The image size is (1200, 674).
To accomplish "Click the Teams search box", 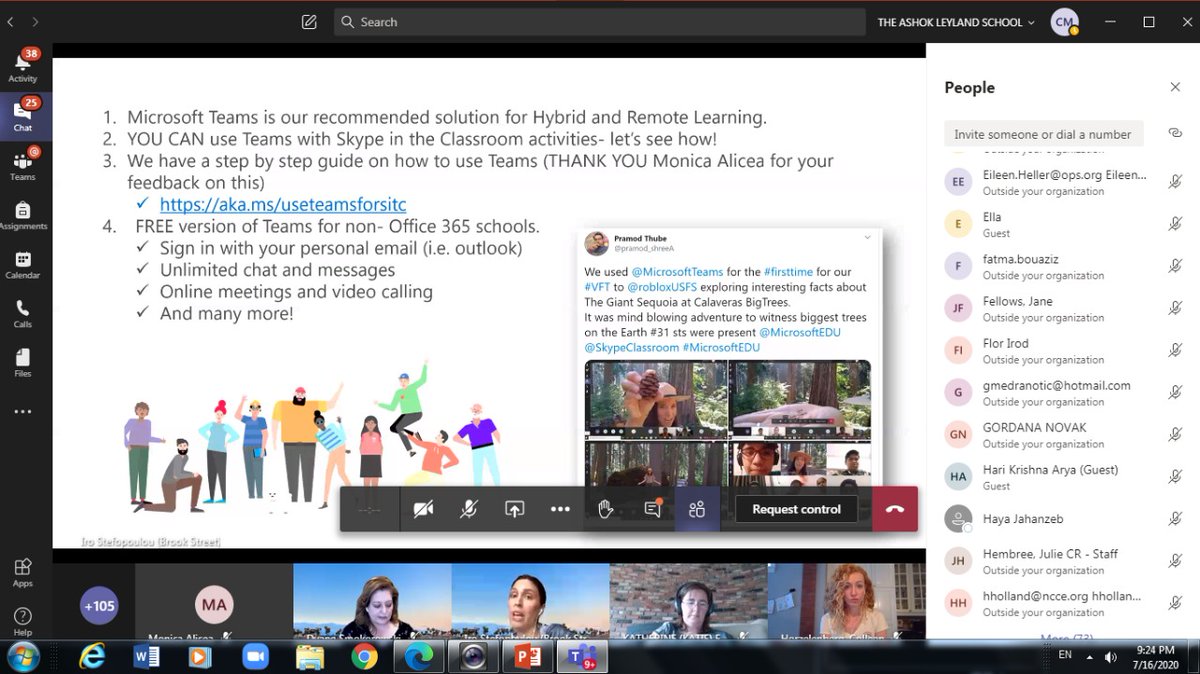I will pos(600,22).
